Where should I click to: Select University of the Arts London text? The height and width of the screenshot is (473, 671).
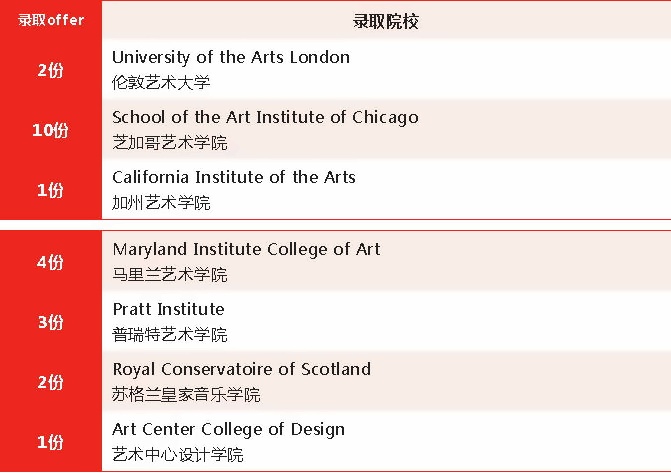231,57
